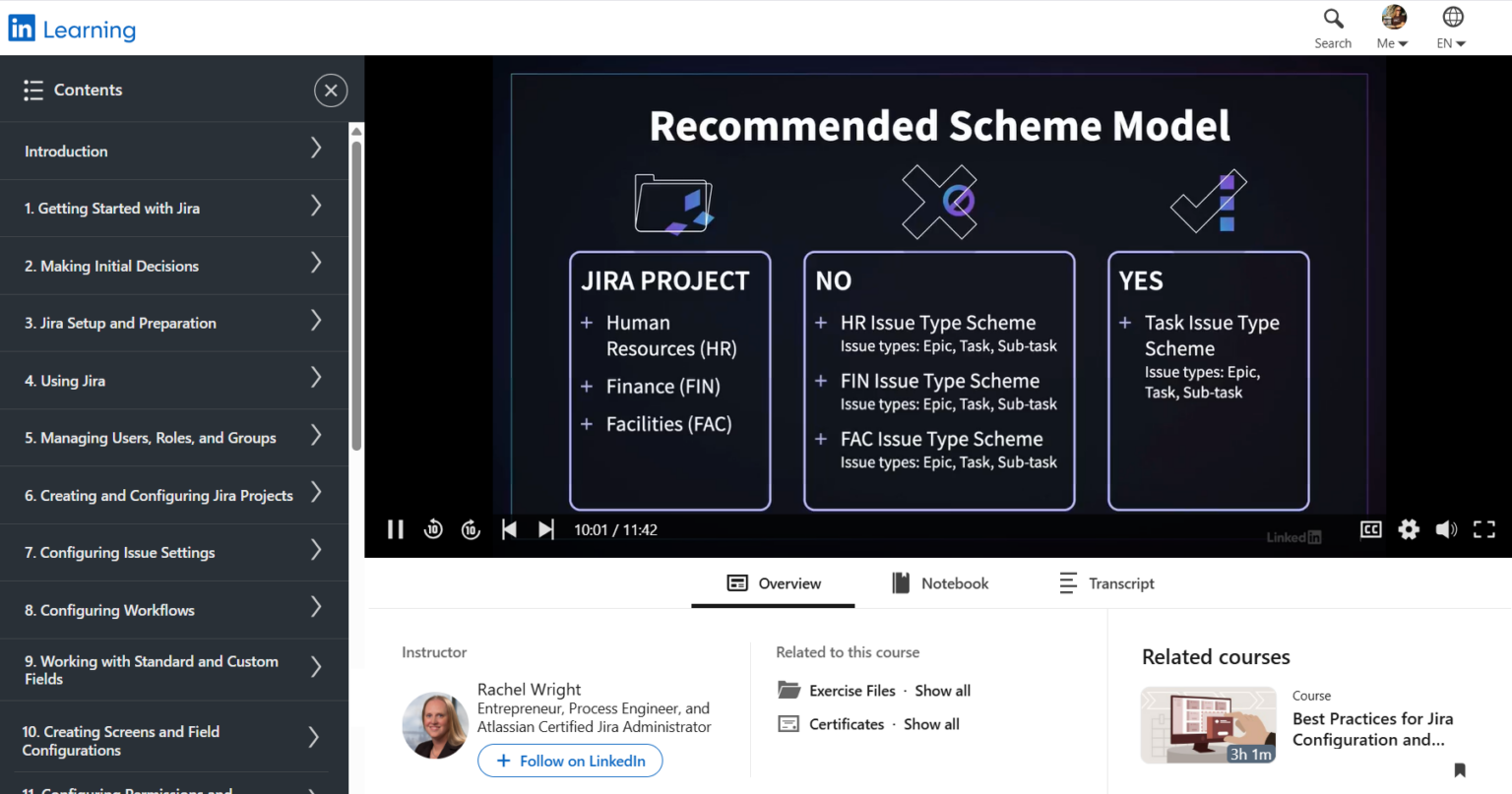Rewind the video 10 seconds

click(x=433, y=529)
